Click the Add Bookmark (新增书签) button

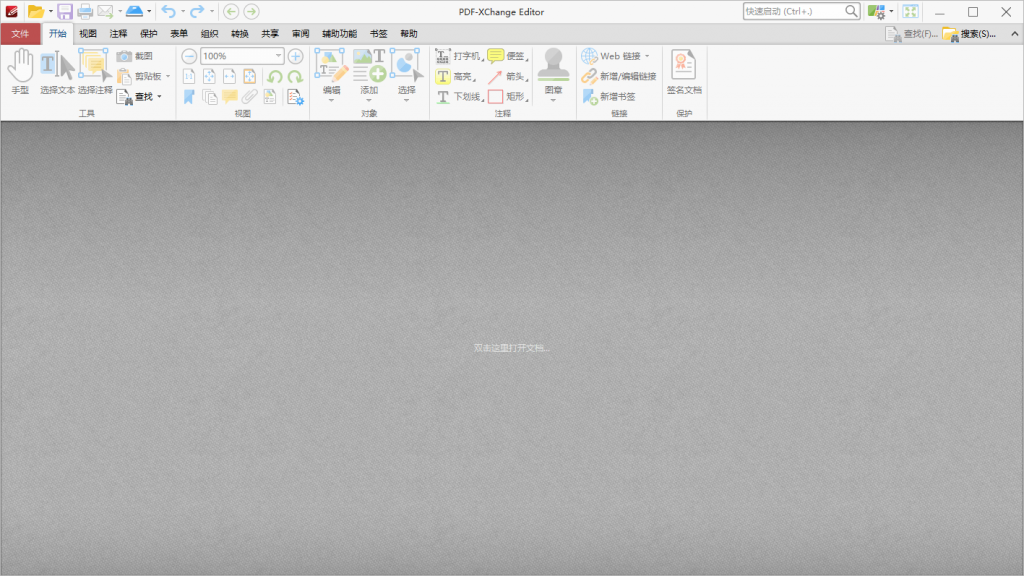point(609,97)
